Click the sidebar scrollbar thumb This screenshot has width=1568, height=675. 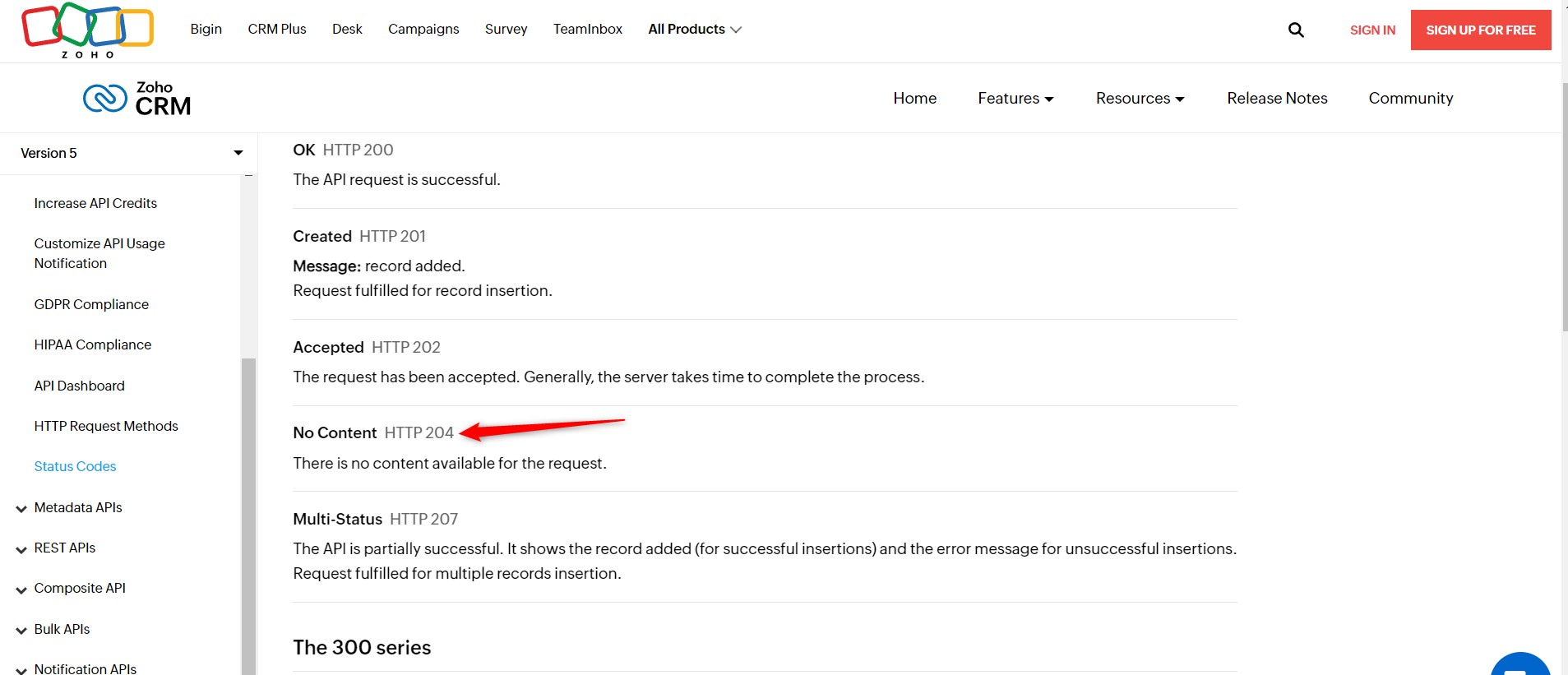[x=248, y=516]
